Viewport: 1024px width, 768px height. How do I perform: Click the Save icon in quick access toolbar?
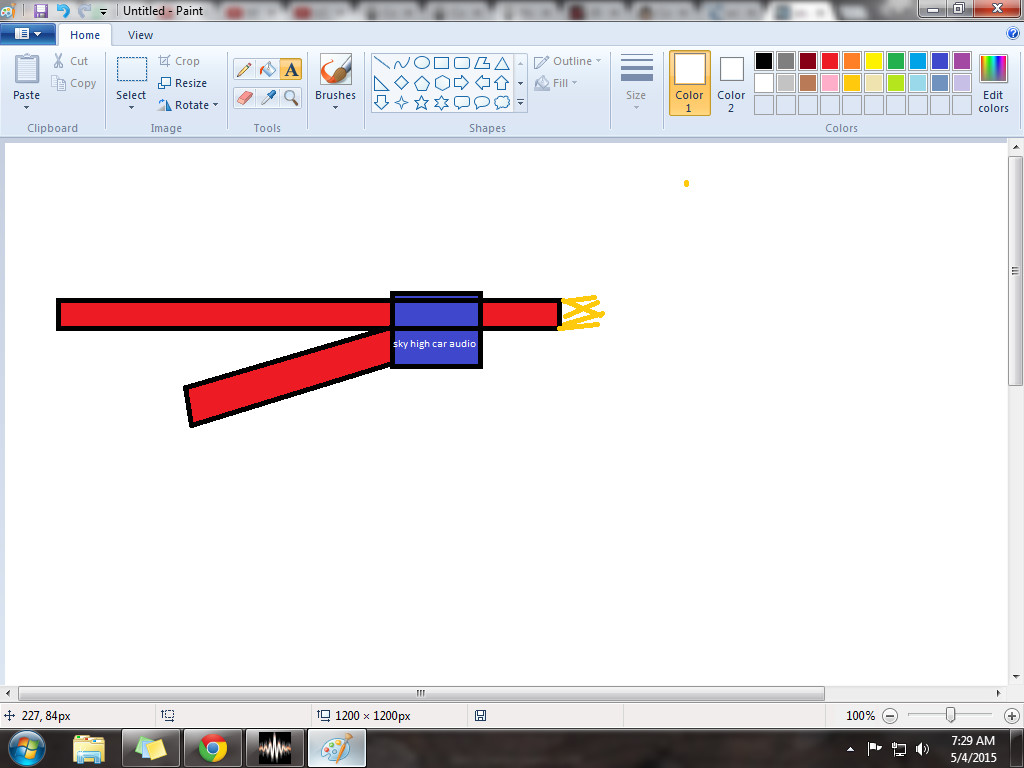pos(40,10)
